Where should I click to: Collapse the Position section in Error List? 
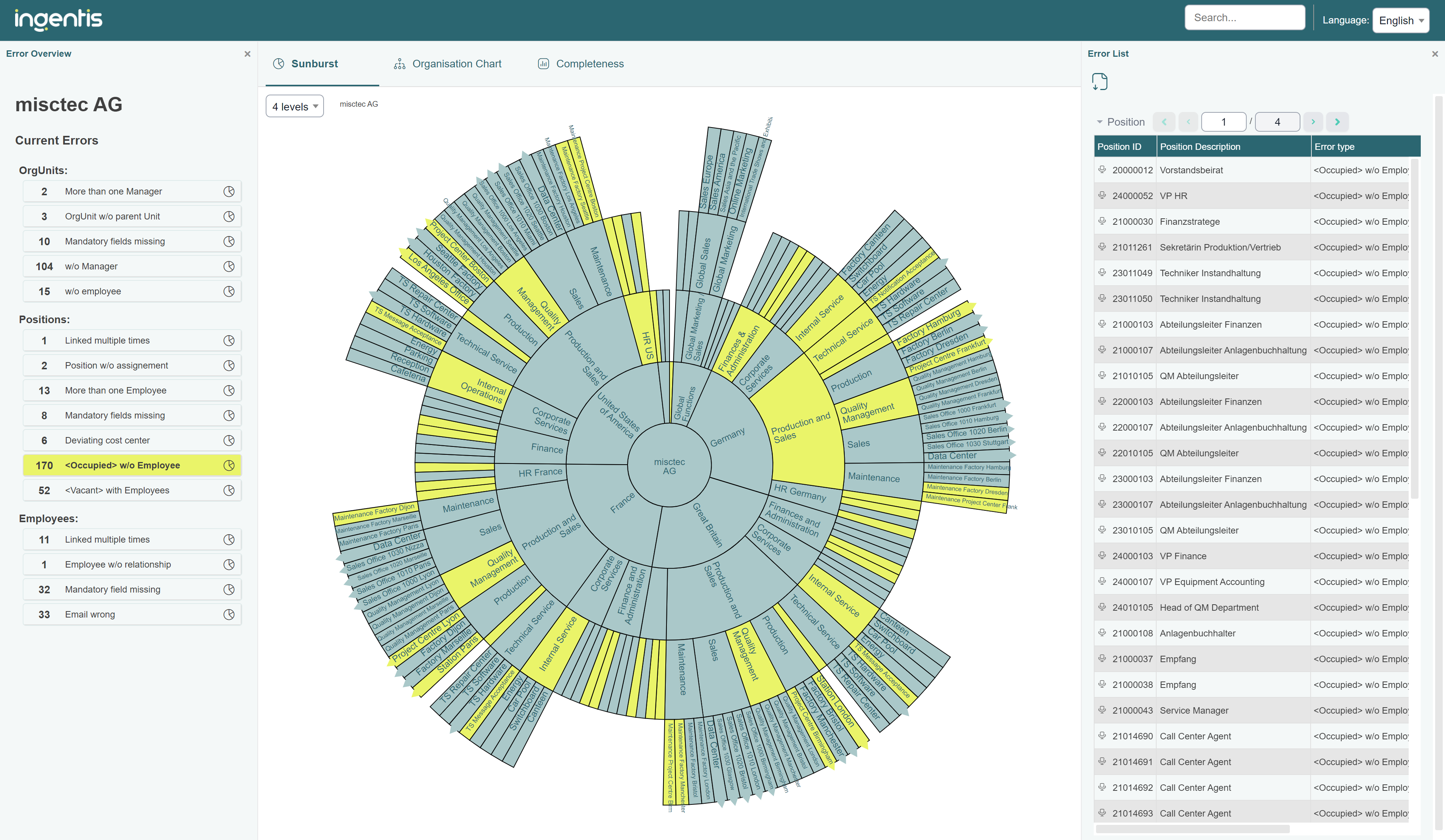(x=1100, y=121)
